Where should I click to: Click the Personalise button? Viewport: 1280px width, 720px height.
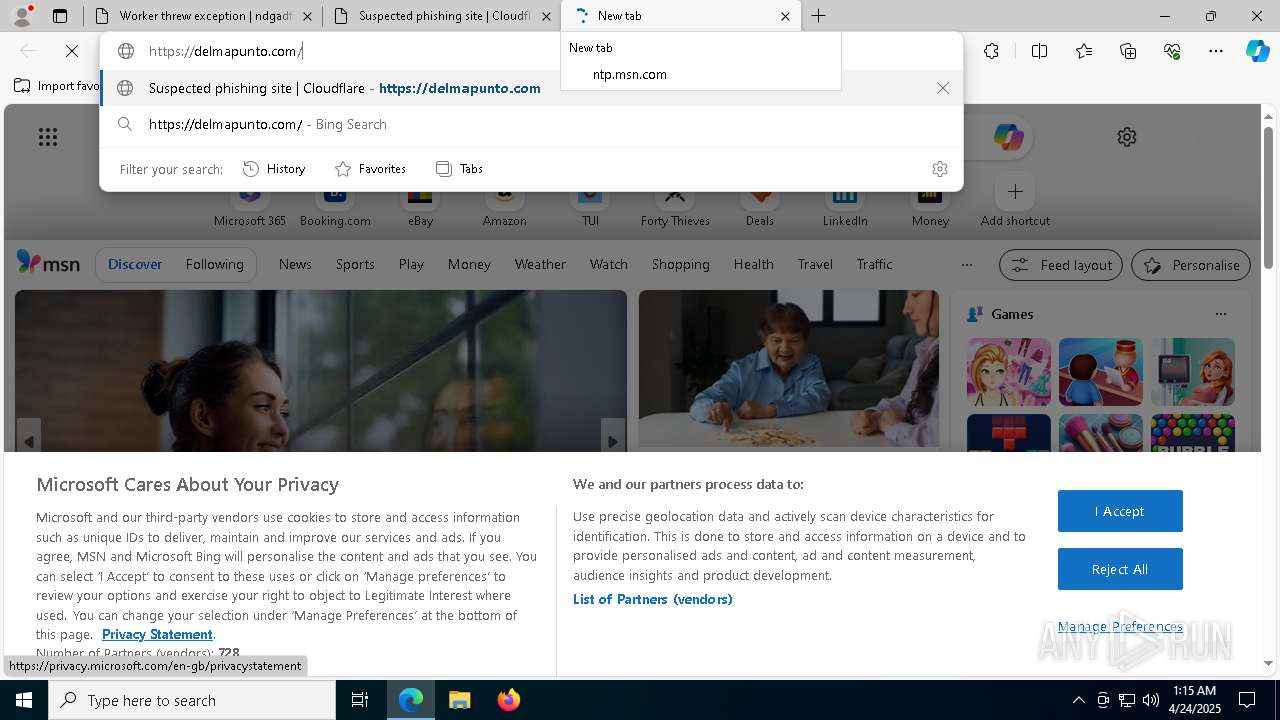pos(1191,265)
